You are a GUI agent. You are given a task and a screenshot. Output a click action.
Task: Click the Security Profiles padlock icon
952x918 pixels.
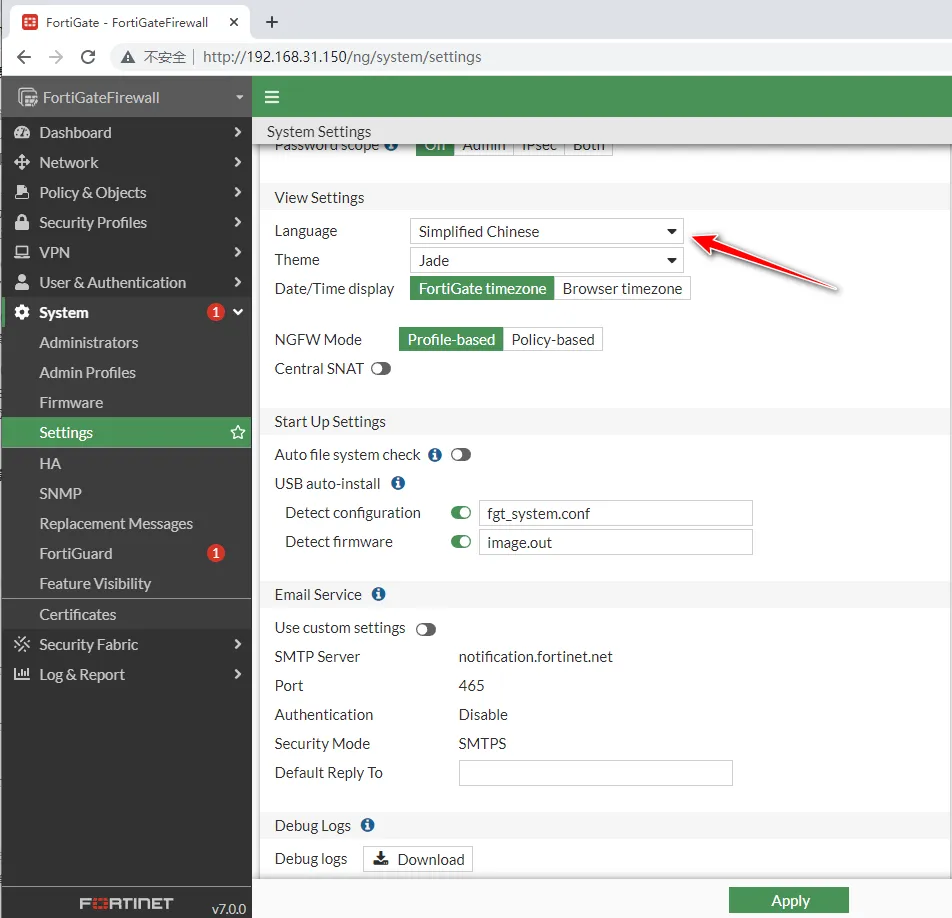pyautogui.click(x=22, y=222)
